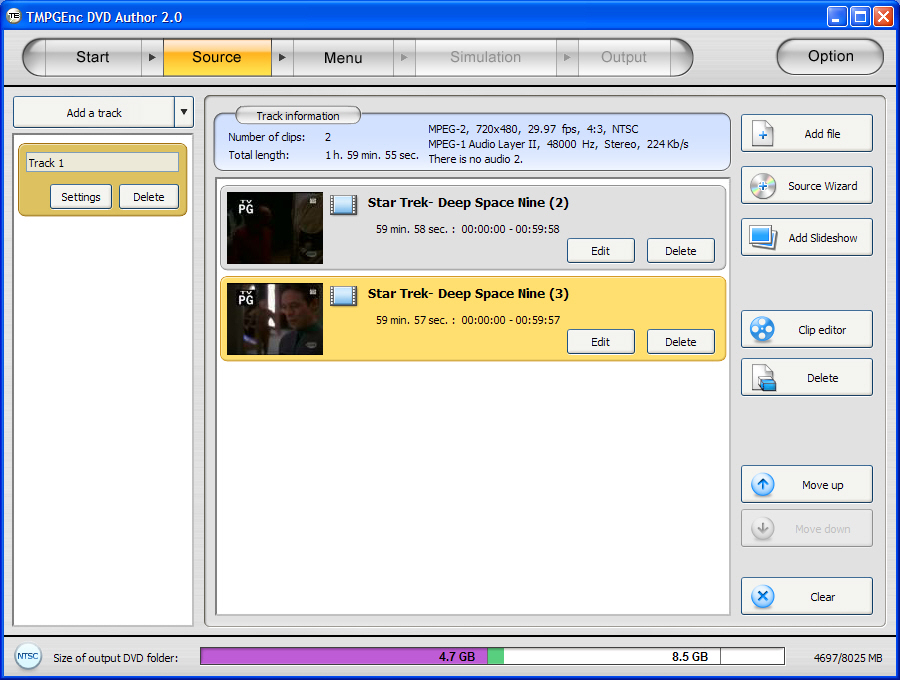Delete the Deep Space Nine (3) clip
The height and width of the screenshot is (680, 900).
(x=681, y=341)
